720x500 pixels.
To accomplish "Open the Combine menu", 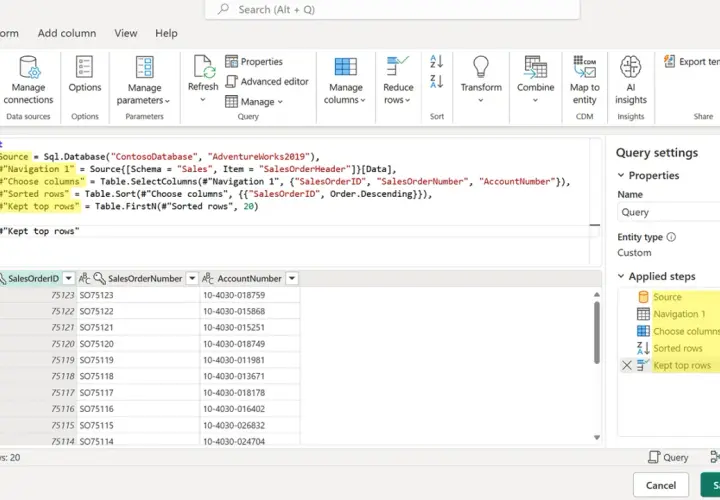I will (x=535, y=79).
